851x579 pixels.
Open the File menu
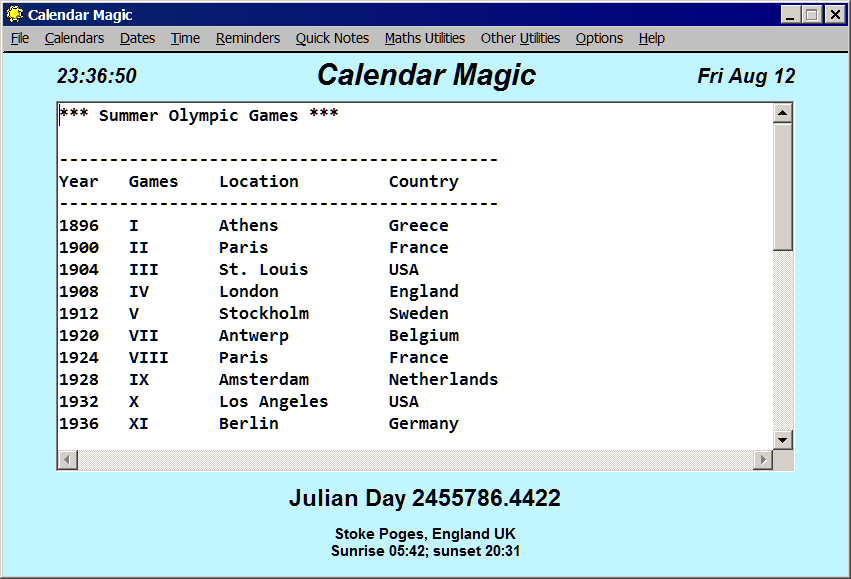click(x=20, y=38)
